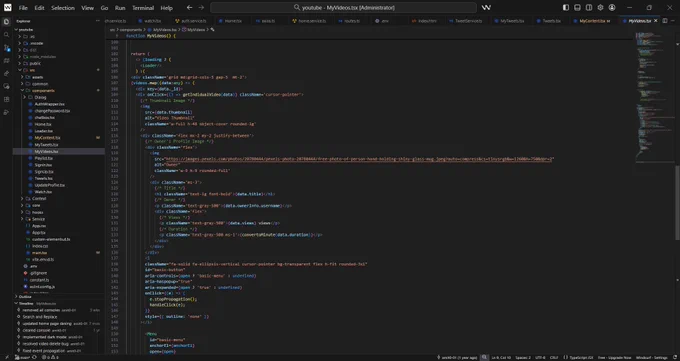Image resolution: width=680 pixels, height=361 pixels.
Task: Switch to the index.html editor tab
Action: coord(424,21)
